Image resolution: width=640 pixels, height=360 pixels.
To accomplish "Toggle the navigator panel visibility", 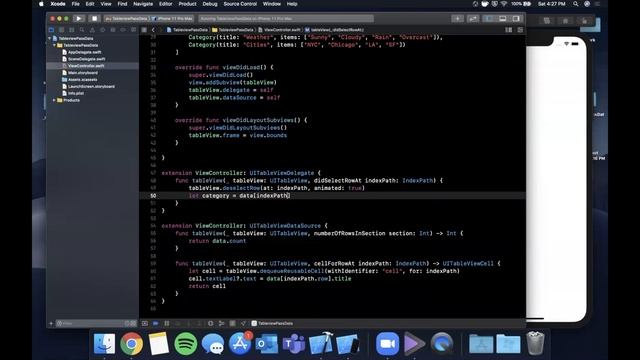I will click(489, 18).
